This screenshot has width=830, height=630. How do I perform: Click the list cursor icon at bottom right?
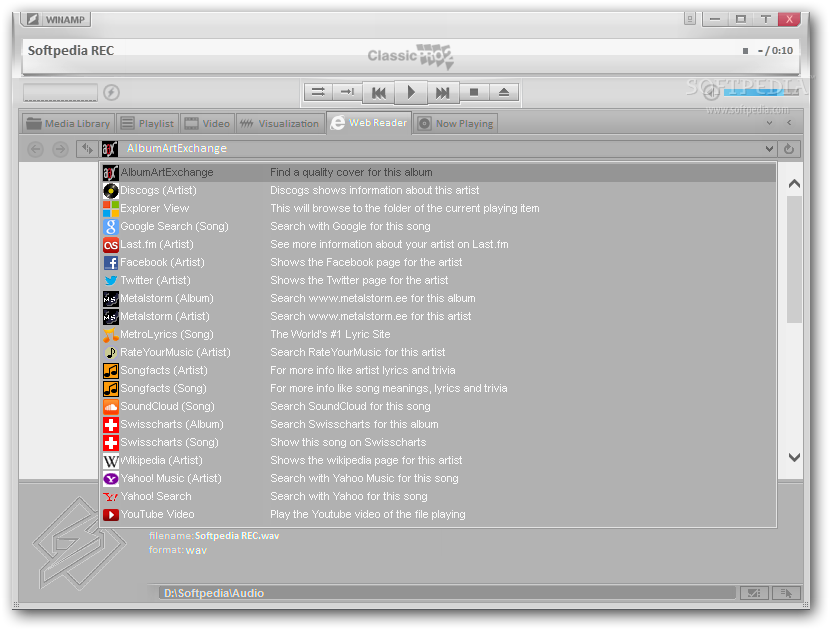(786, 593)
